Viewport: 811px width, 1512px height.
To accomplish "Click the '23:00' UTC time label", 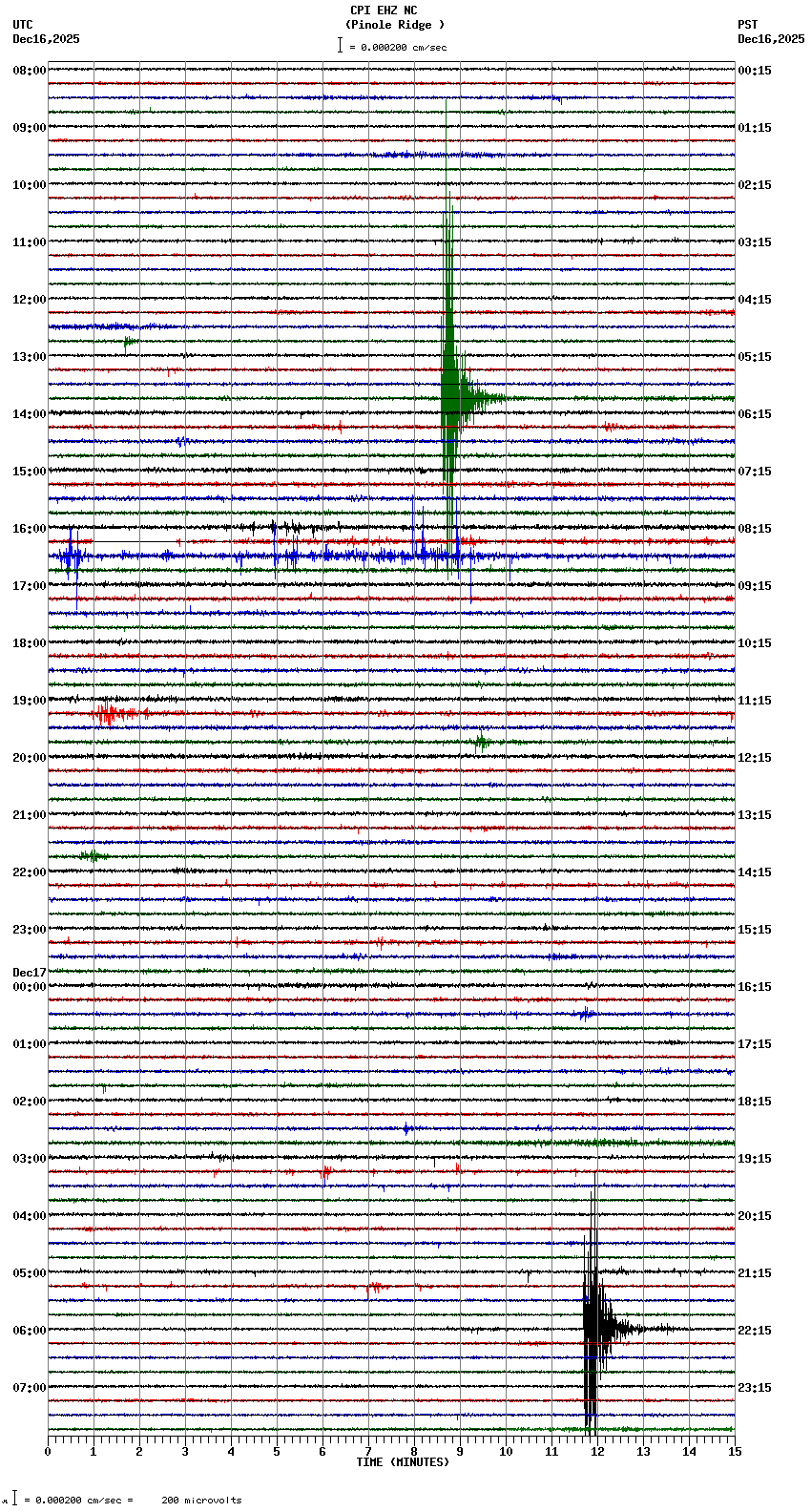I will (x=30, y=930).
